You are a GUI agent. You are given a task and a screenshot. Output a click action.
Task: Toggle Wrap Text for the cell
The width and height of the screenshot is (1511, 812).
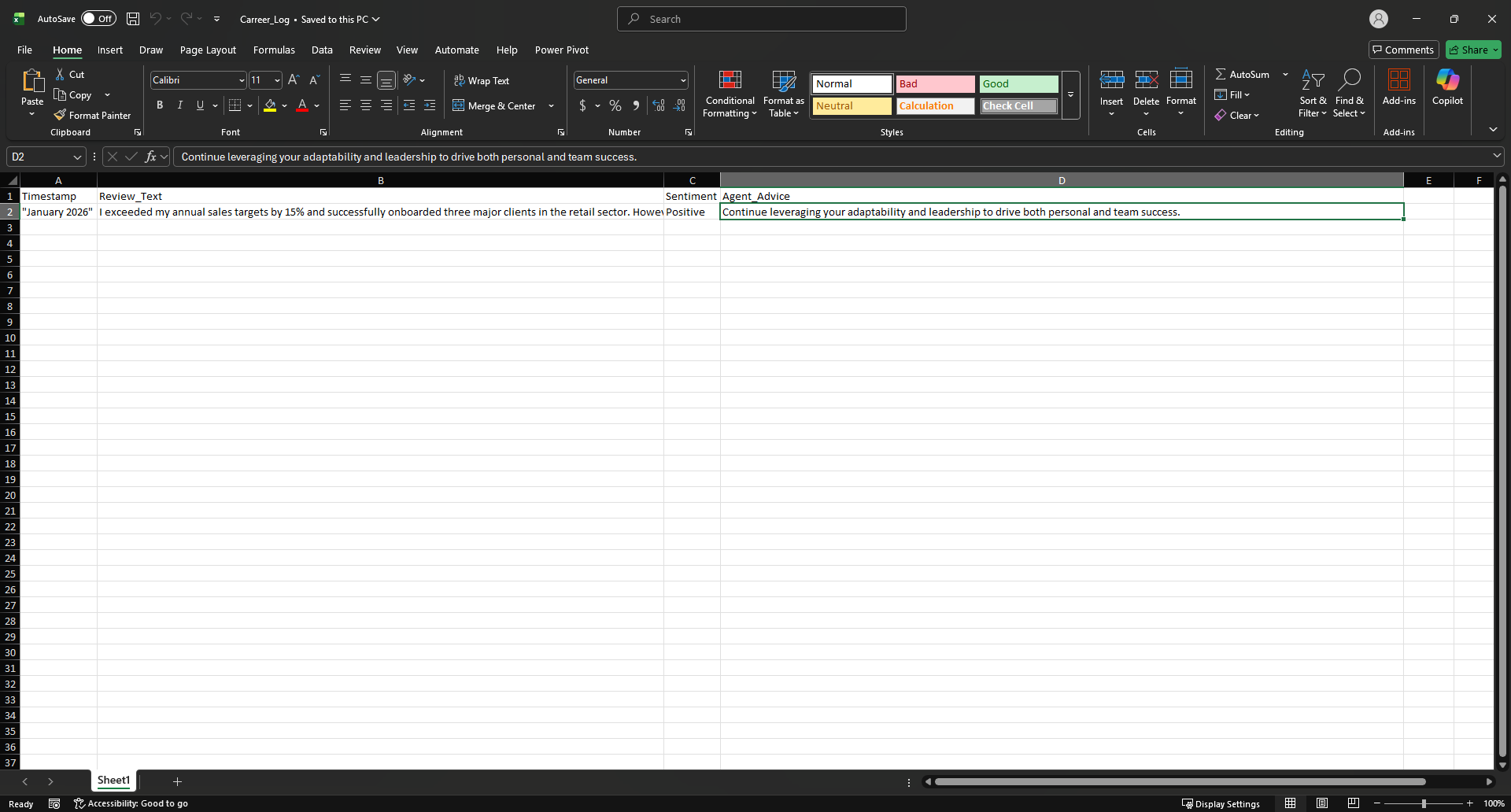pyautogui.click(x=481, y=80)
